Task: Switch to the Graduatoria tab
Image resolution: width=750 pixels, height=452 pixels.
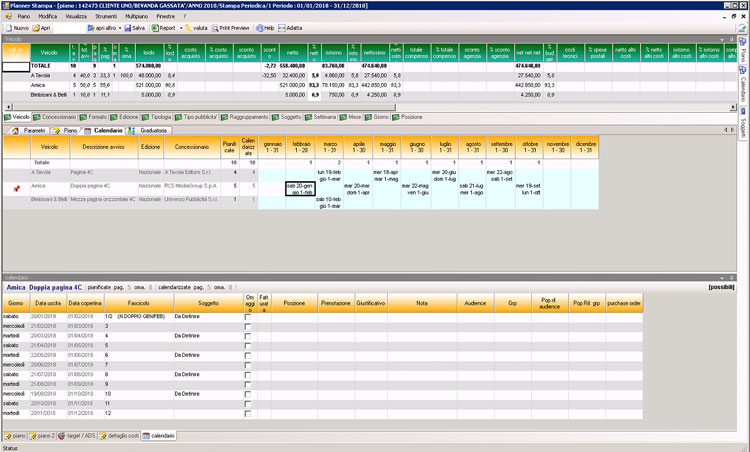Action: click(x=151, y=130)
